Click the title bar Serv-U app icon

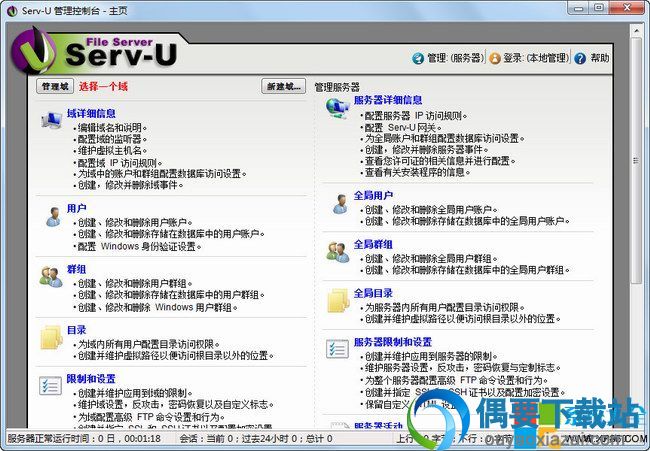pos(12,11)
